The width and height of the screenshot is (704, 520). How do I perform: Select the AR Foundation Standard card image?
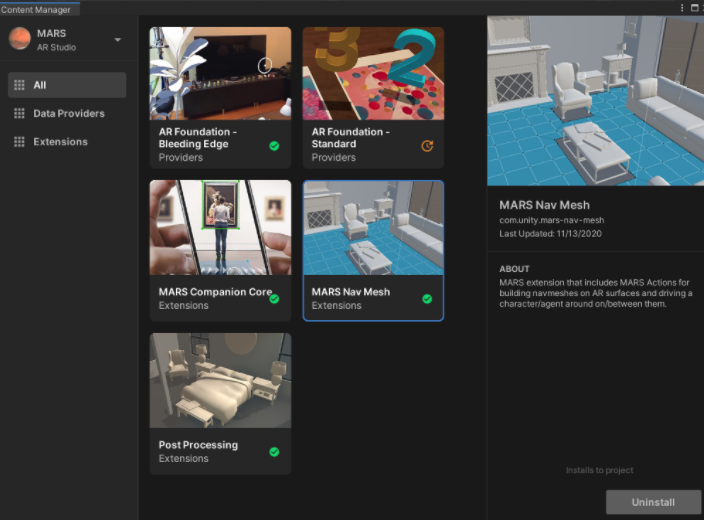(x=373, y=72)
